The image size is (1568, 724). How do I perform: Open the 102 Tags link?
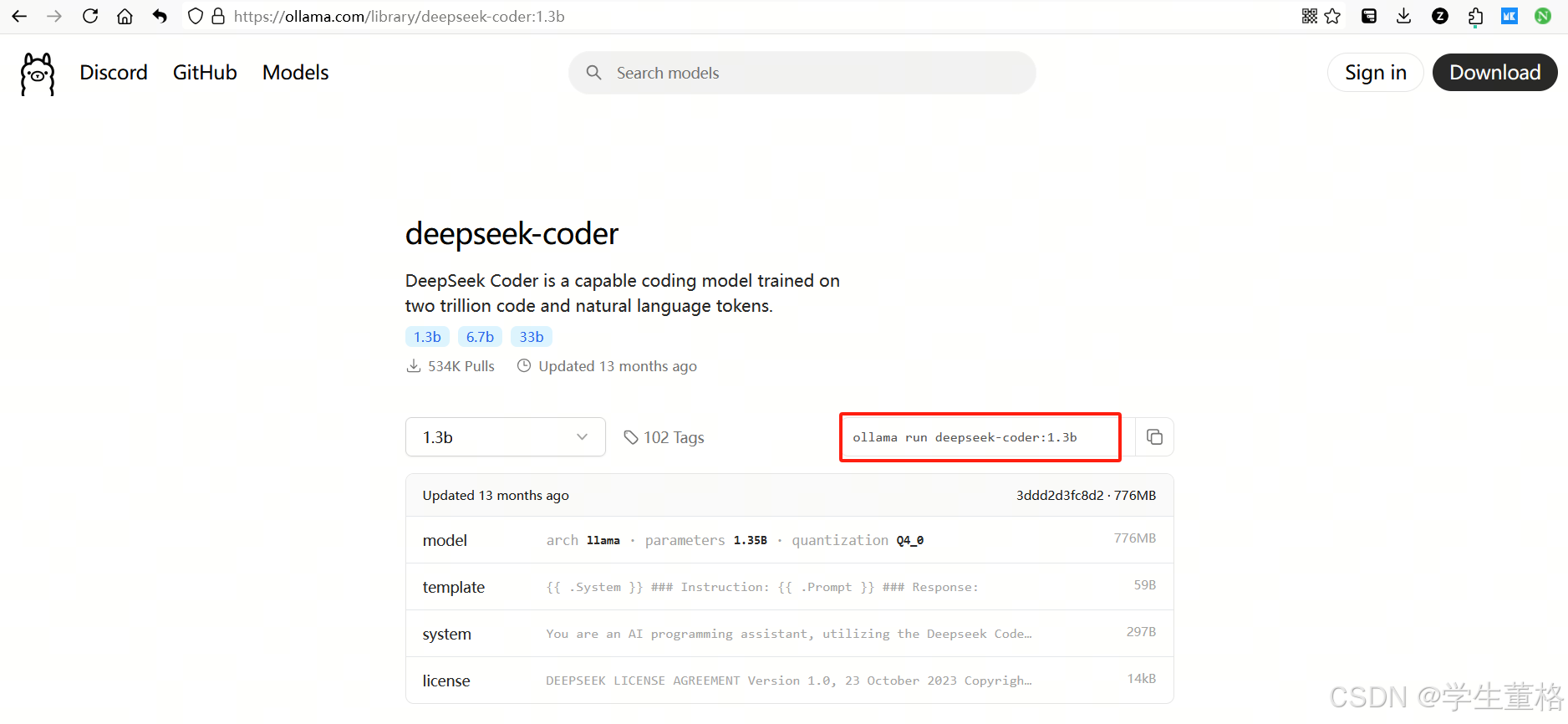[664, 437]
